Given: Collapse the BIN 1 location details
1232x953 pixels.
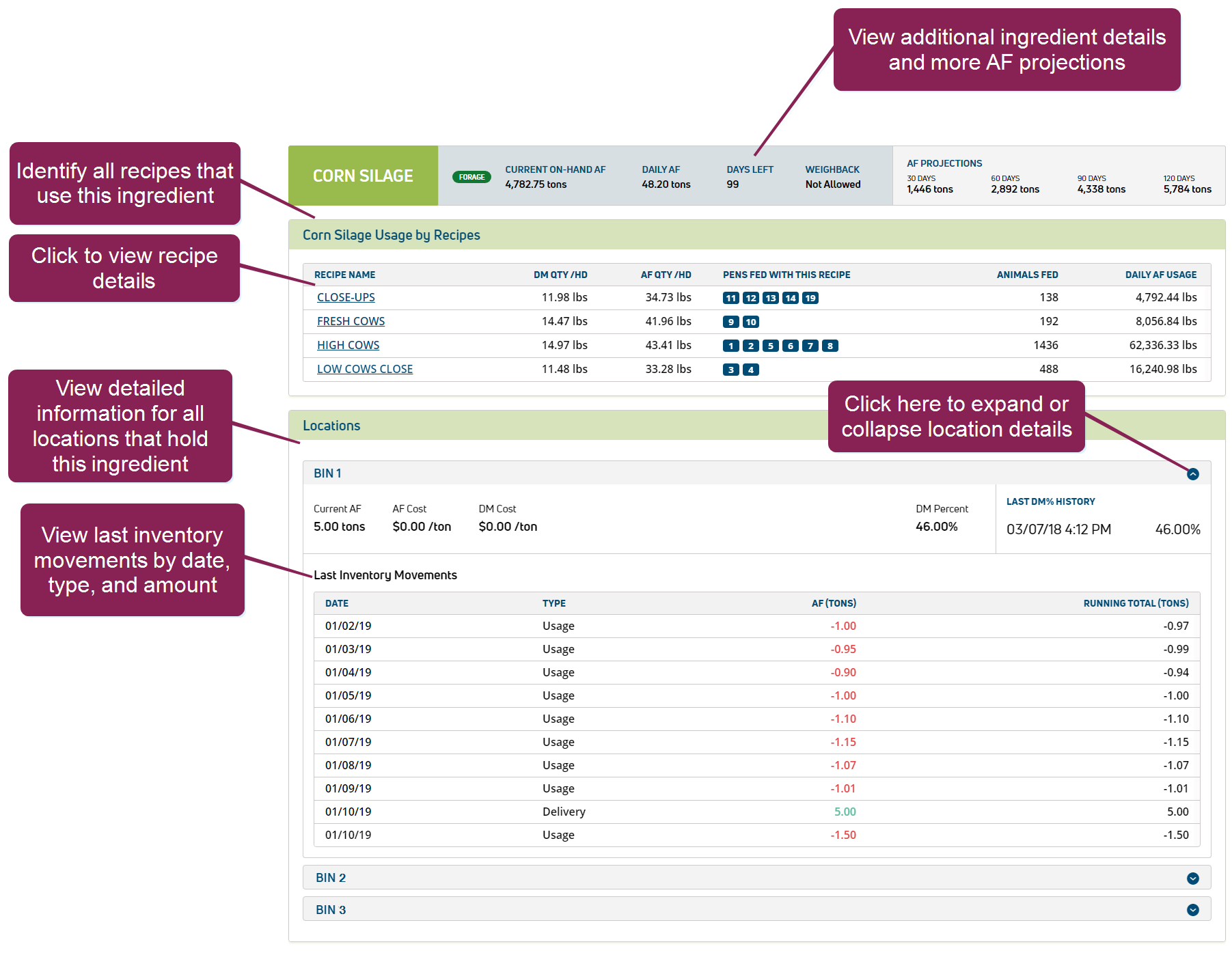Looking at the screenshot, I should coord(1192,474).
